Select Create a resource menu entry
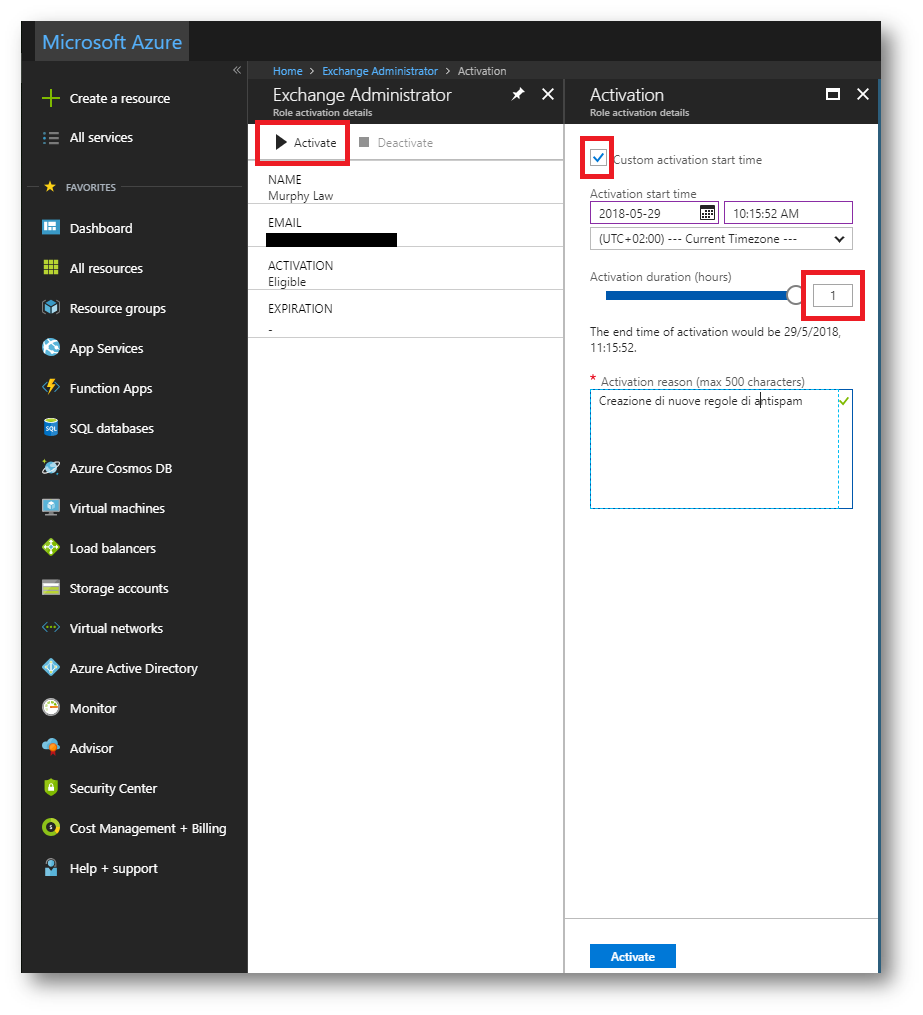The image size is (923, 1015). click(120, 98)
